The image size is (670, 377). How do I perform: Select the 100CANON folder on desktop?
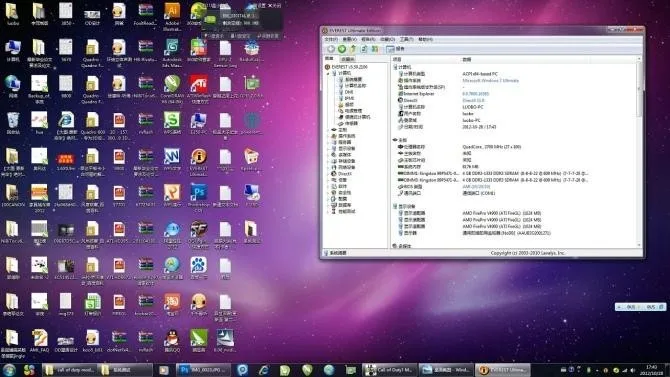coord(13,196)
